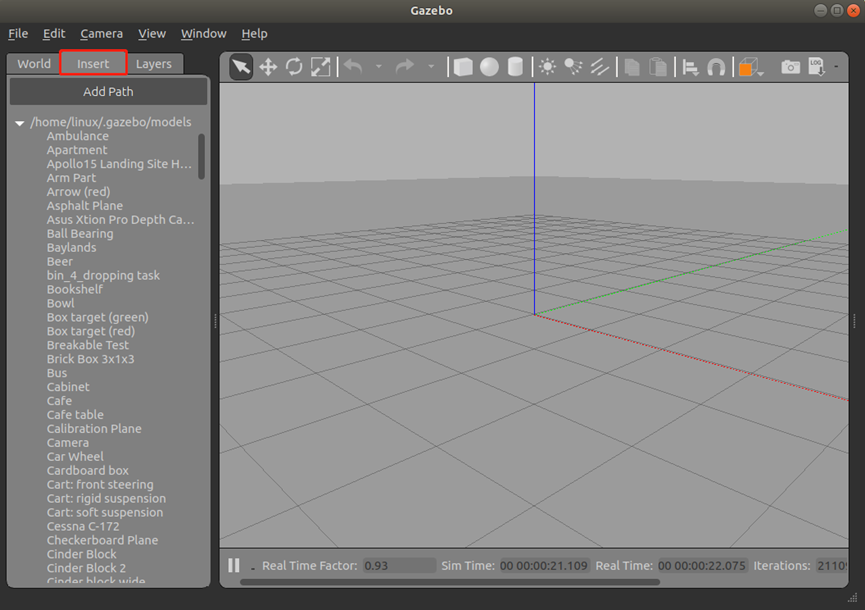Select the Cessna C-172 model
This screenshot has width=865, height=610.
[x=83, y=526]
